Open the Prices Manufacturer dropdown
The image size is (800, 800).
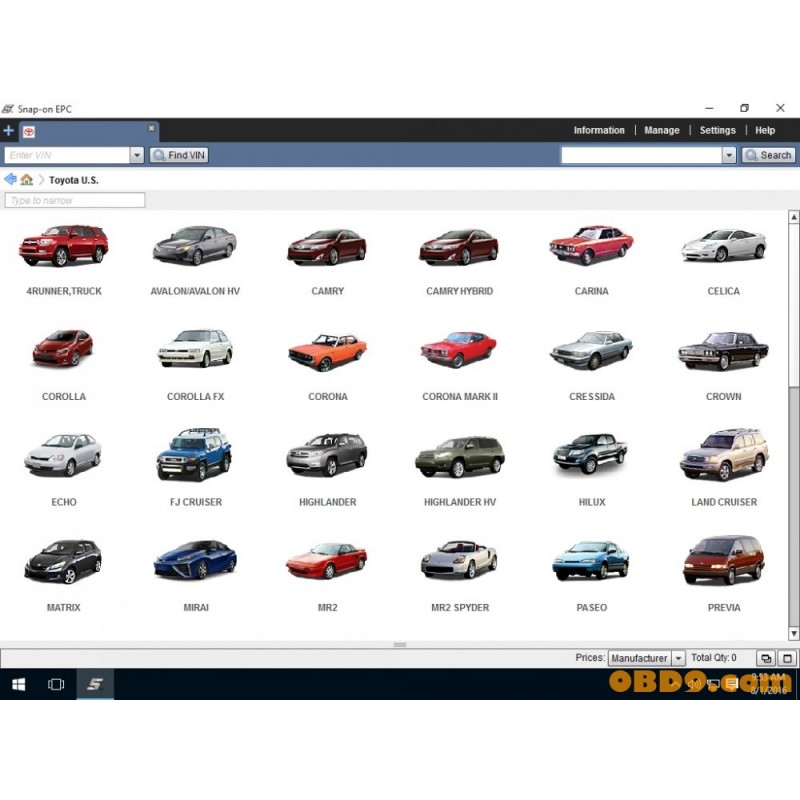646,658
